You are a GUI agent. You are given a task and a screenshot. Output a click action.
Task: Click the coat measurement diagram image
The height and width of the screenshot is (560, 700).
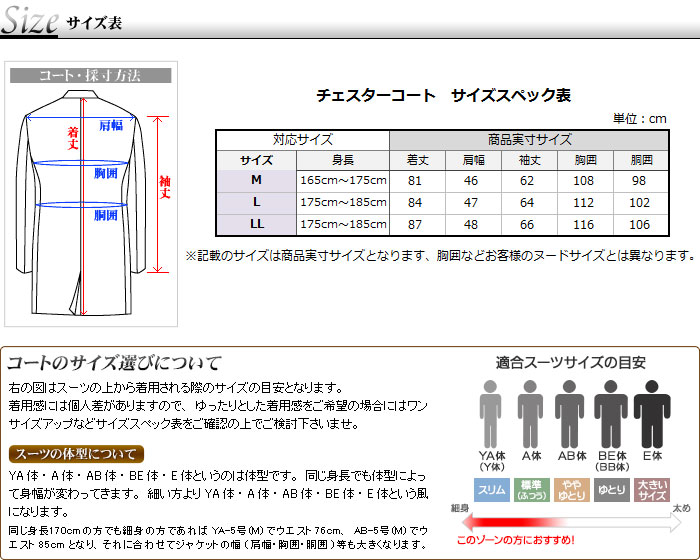click(91, 194)
